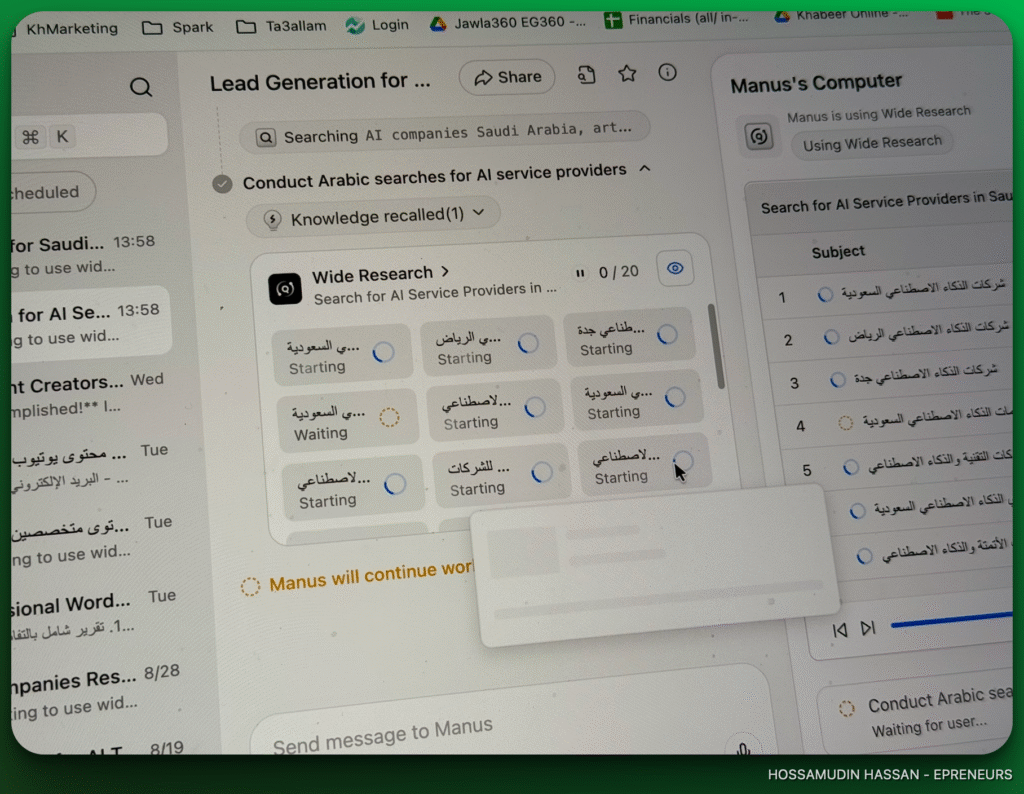Select the Scheduled filter in sidebar
This screenshot has height=794, width=1024.
(50, 192)
